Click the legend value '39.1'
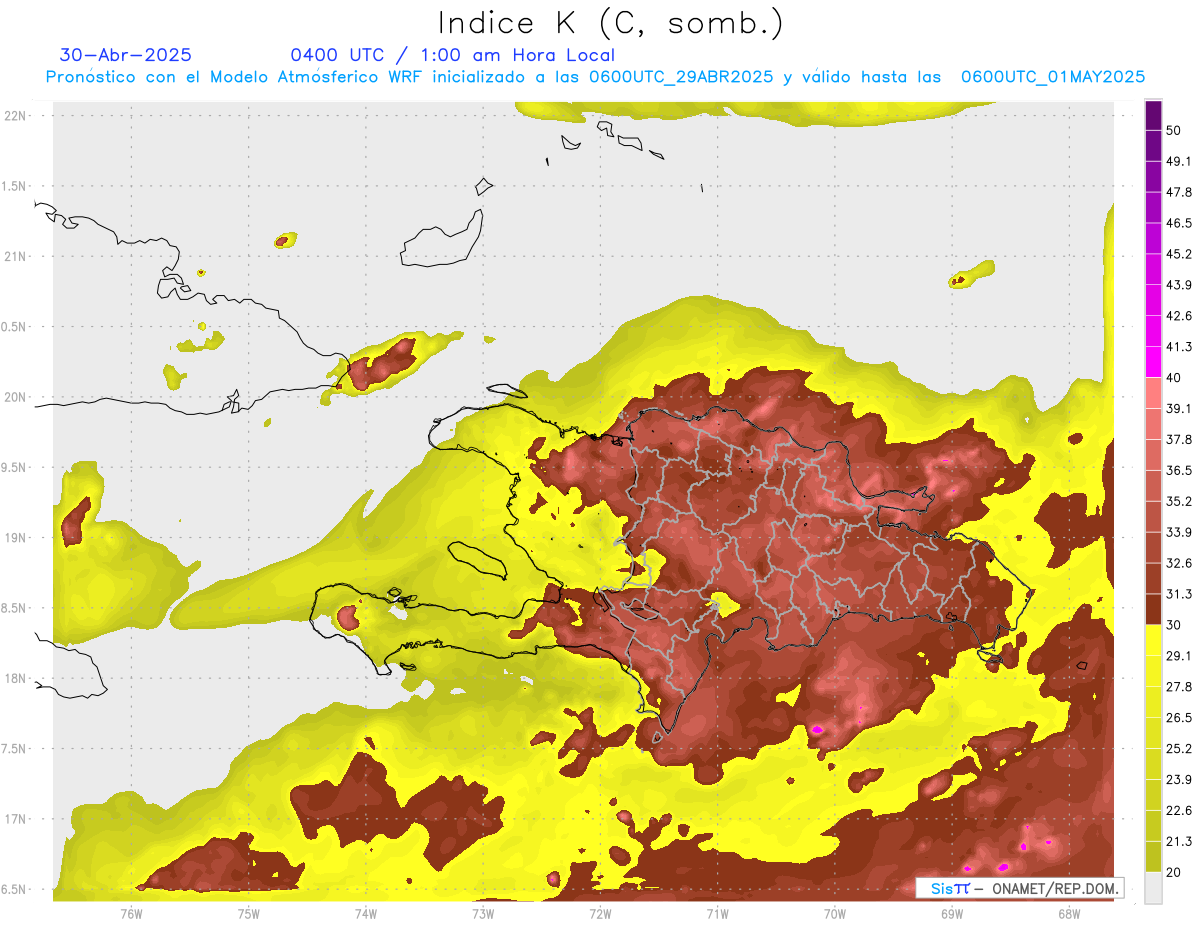The image size is (1200, 927). click(x=1179, y=409)
